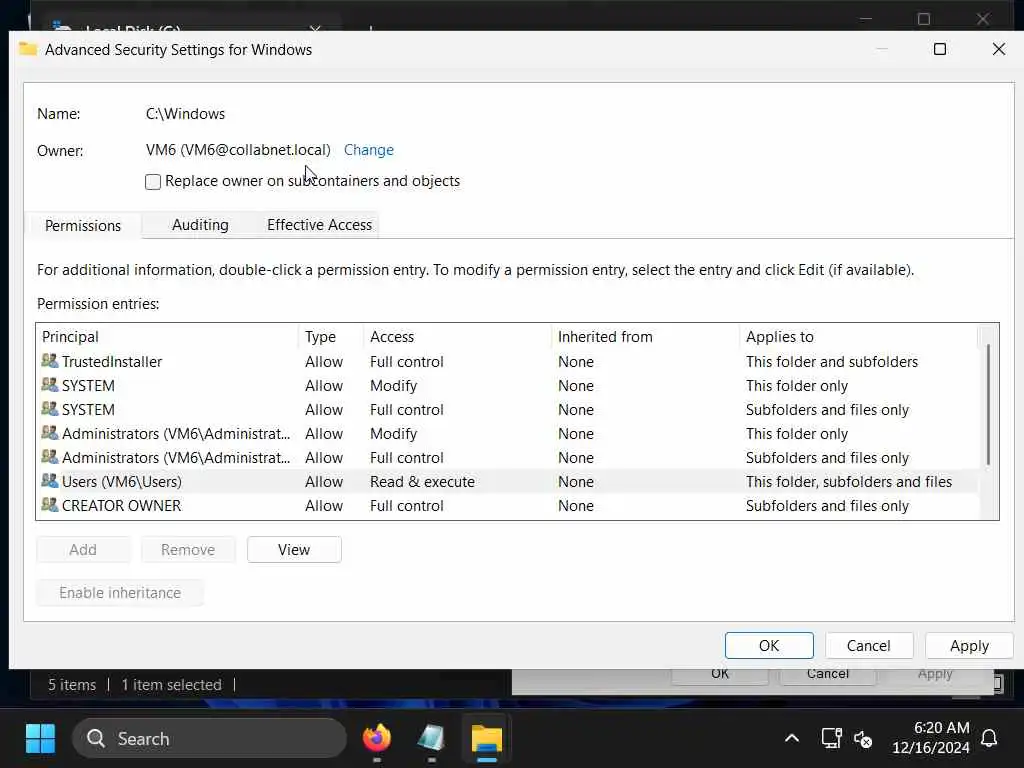Click the owner name VM6 (VM6@collabnet.local)

tap(238, 150)
